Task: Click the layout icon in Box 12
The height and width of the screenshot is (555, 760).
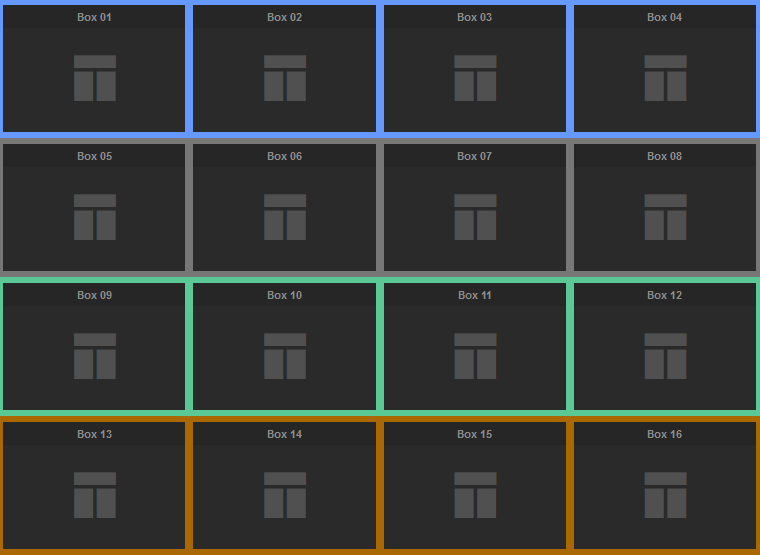Action: (x=665, y=356)
